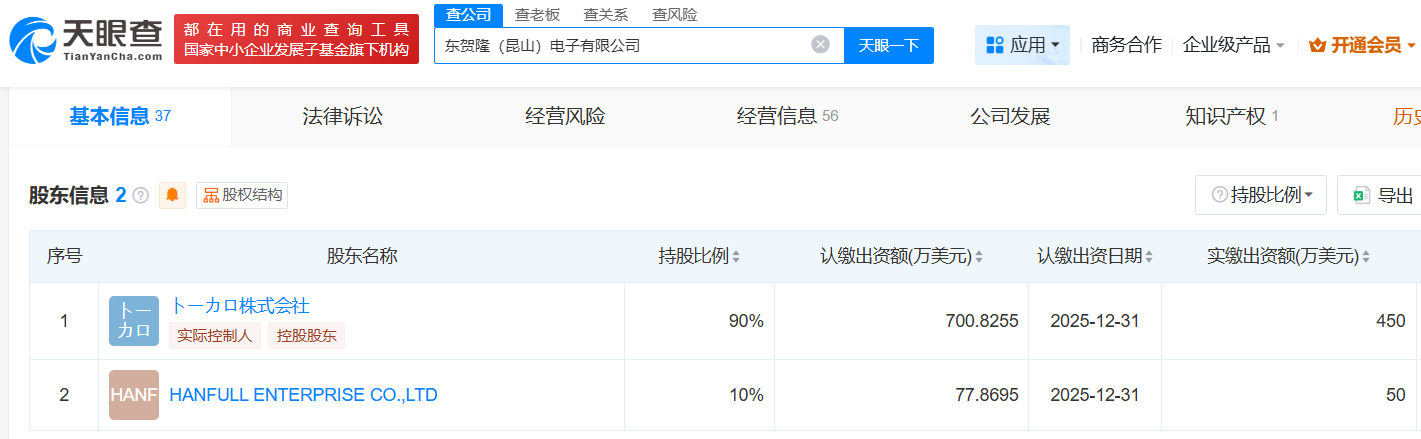Sort by 持股比例 column
This screenshot has height=439, width=1421.
(736, 257)
